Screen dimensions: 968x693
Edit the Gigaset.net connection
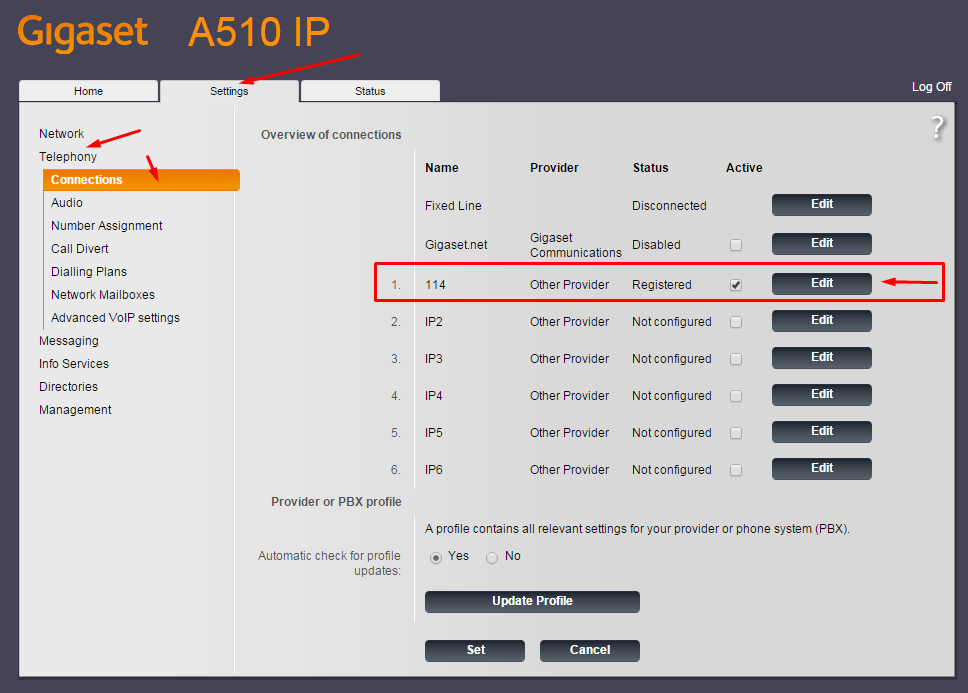click(822, 244)
